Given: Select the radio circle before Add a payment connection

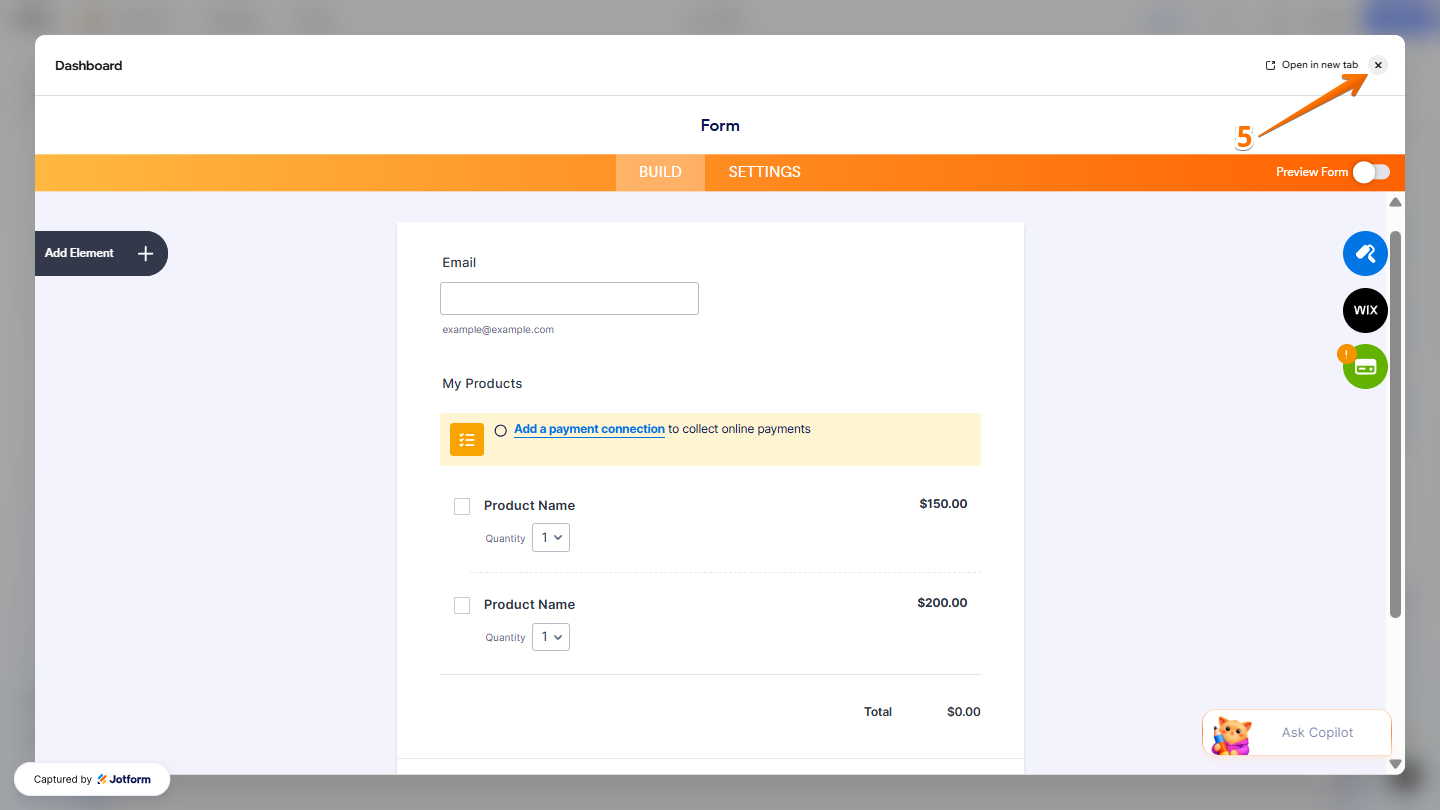Looking at the screenshot, I should pos(501,431).
